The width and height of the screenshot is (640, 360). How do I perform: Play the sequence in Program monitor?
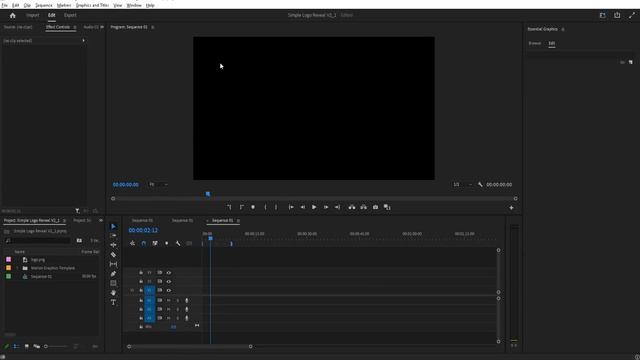click(x=314, y=207)
